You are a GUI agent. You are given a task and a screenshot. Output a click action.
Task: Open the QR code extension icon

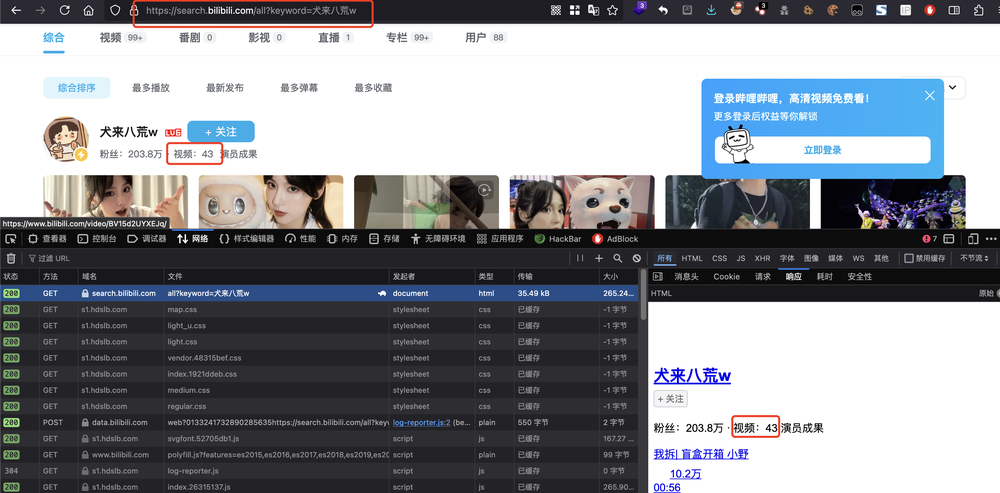tap(555, 10)
